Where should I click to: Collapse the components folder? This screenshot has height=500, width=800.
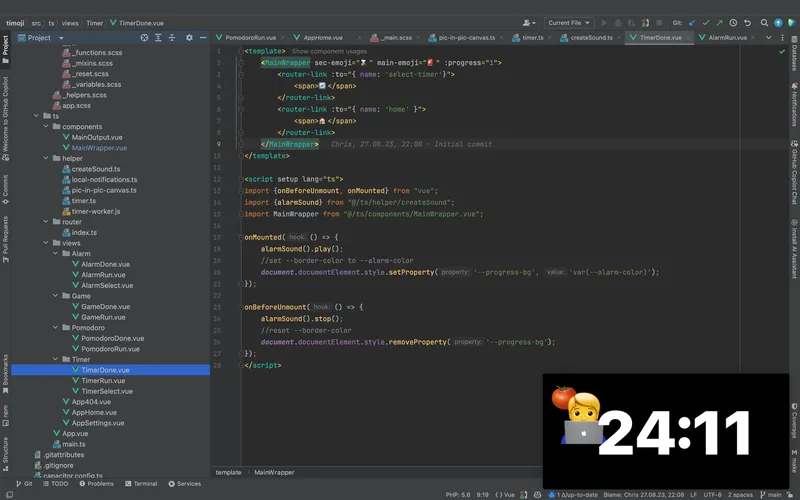(x=46, y=126)
